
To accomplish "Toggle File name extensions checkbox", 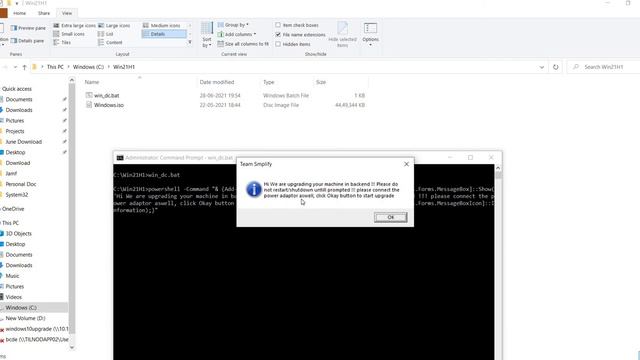I will click(x=278, y=35).
